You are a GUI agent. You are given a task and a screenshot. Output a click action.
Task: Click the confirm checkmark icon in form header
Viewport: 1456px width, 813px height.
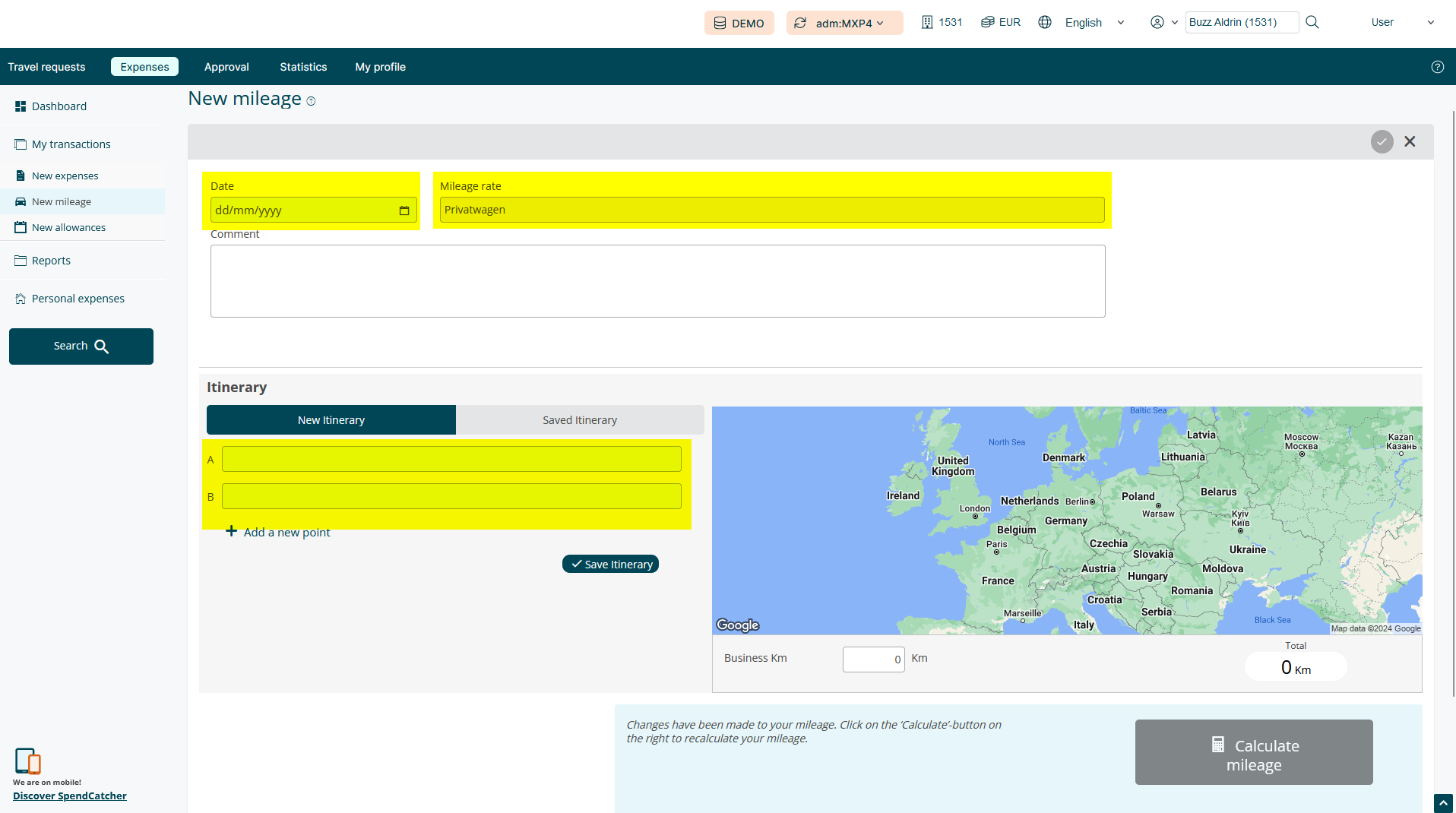(x=1382, y=141)
